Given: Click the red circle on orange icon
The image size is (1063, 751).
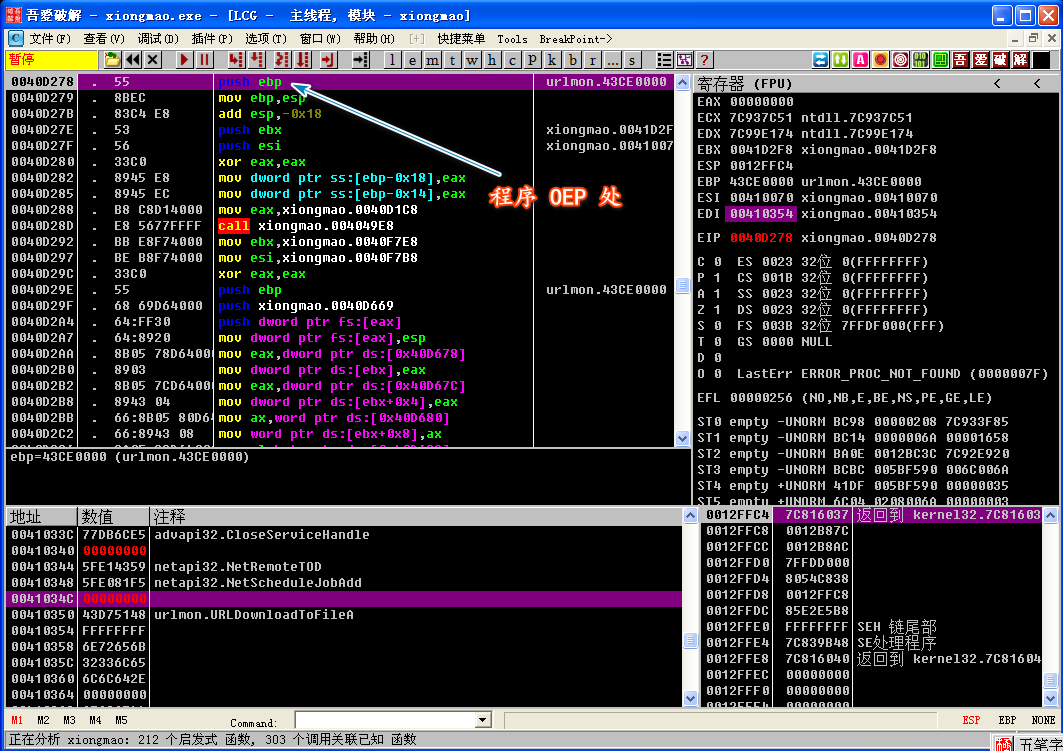Looking at the screenshot, I should tap(881, 60).
